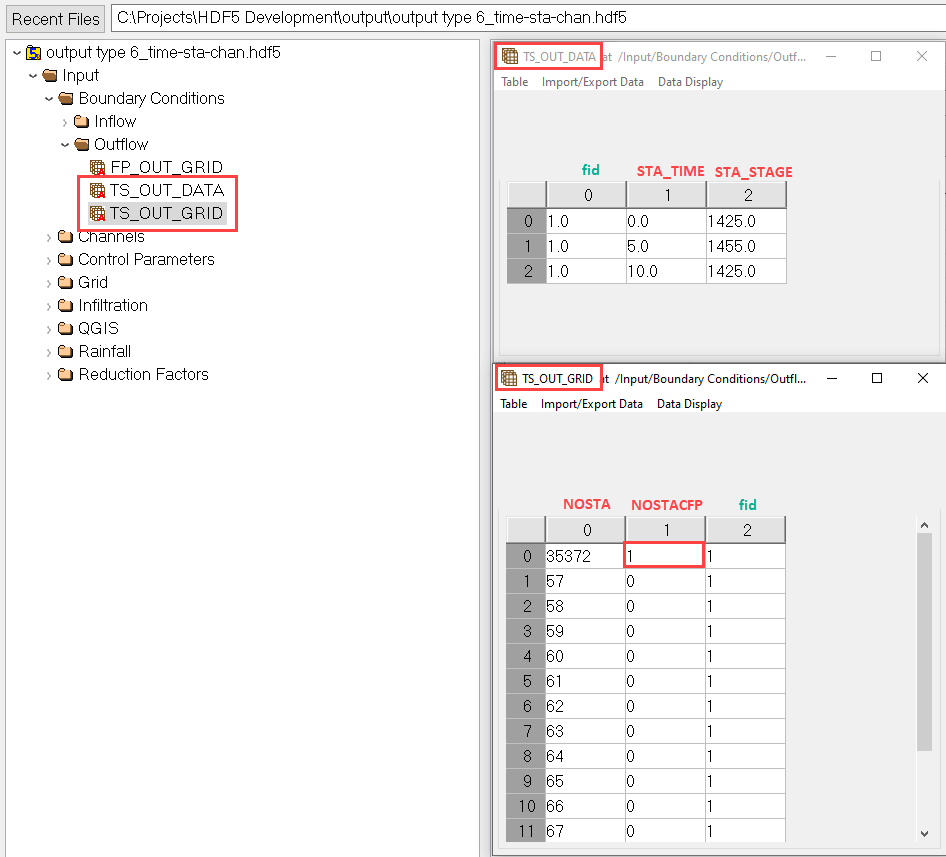Open Table menu in TS_OUT_DATA window
The width and height of the screenshot is (946, 857).
coord(514,82)
